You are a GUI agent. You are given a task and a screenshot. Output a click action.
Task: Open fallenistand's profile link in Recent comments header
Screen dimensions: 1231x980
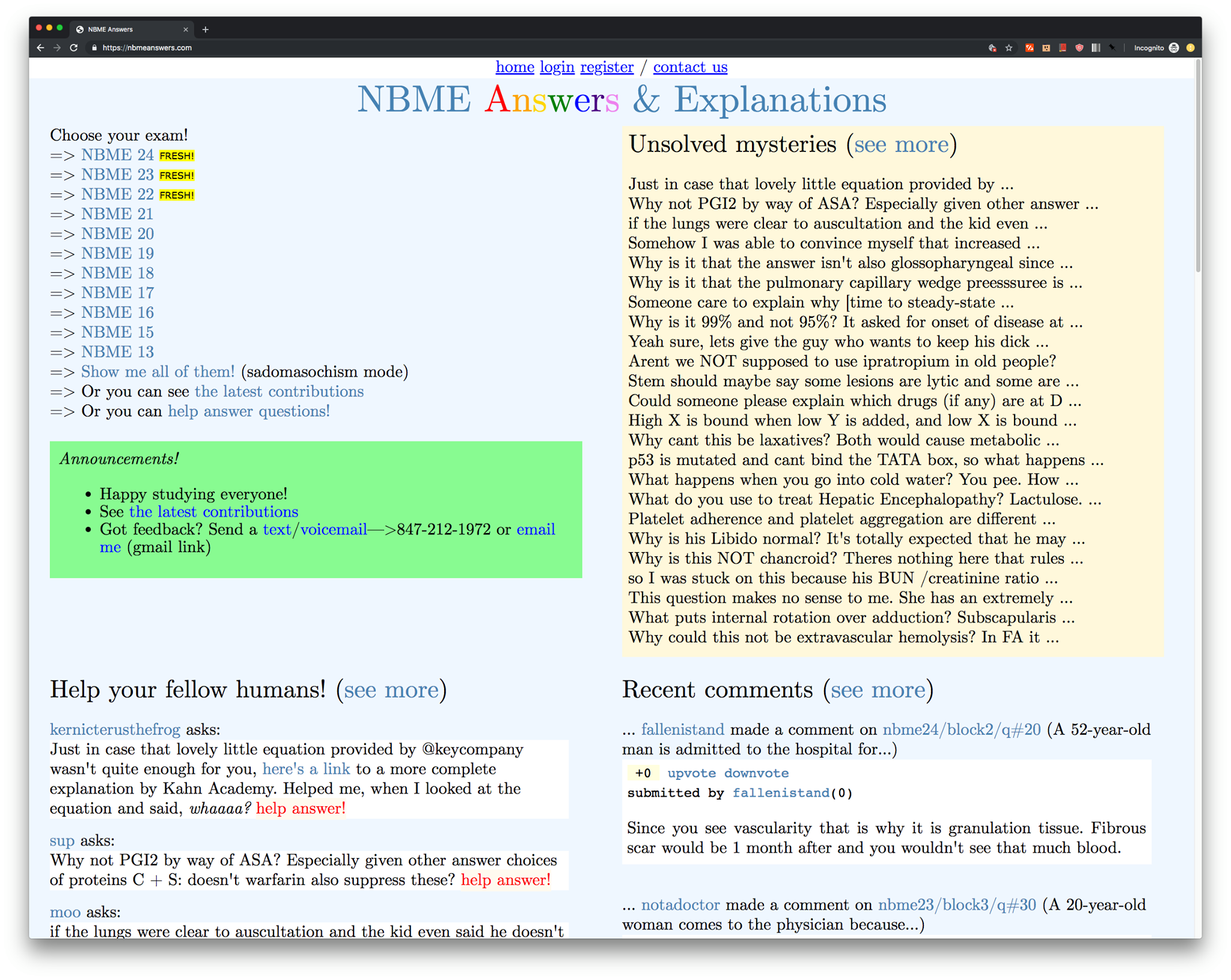tap(683, 730)
